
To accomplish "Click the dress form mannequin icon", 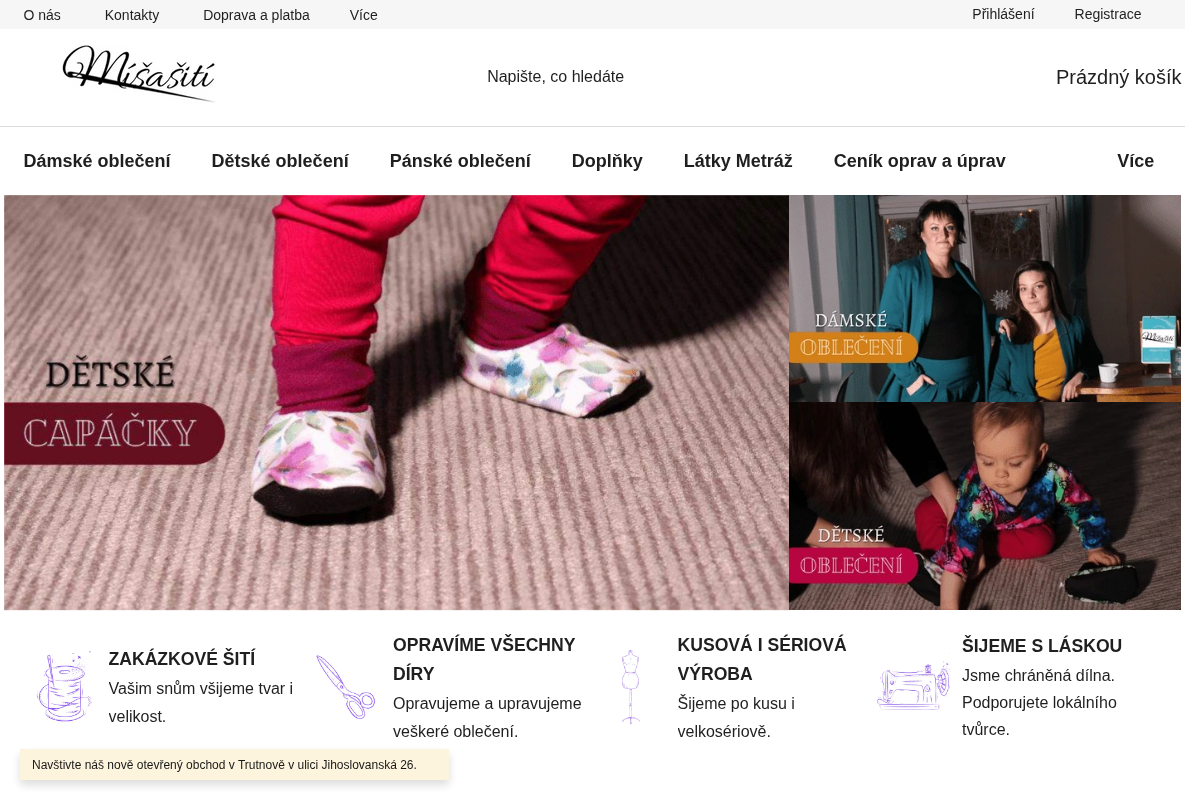I will coord(630,687).
